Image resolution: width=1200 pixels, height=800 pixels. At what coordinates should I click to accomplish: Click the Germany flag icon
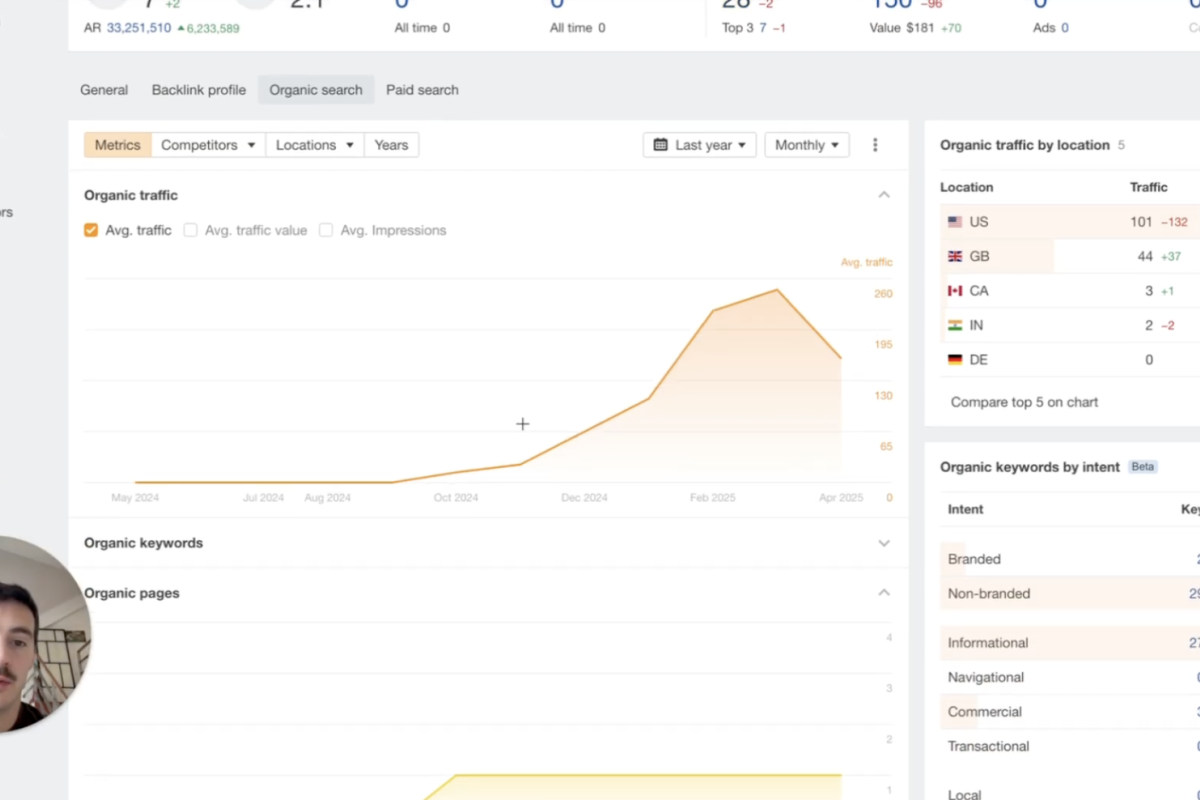point(955,360)
